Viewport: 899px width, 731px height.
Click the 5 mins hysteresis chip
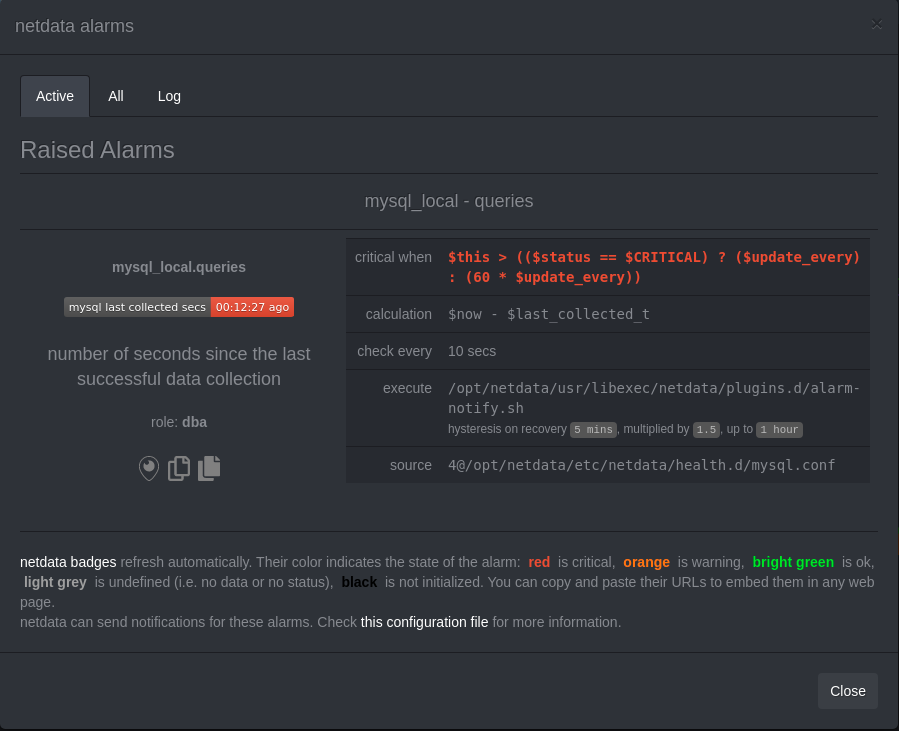(x=593, y=429)
